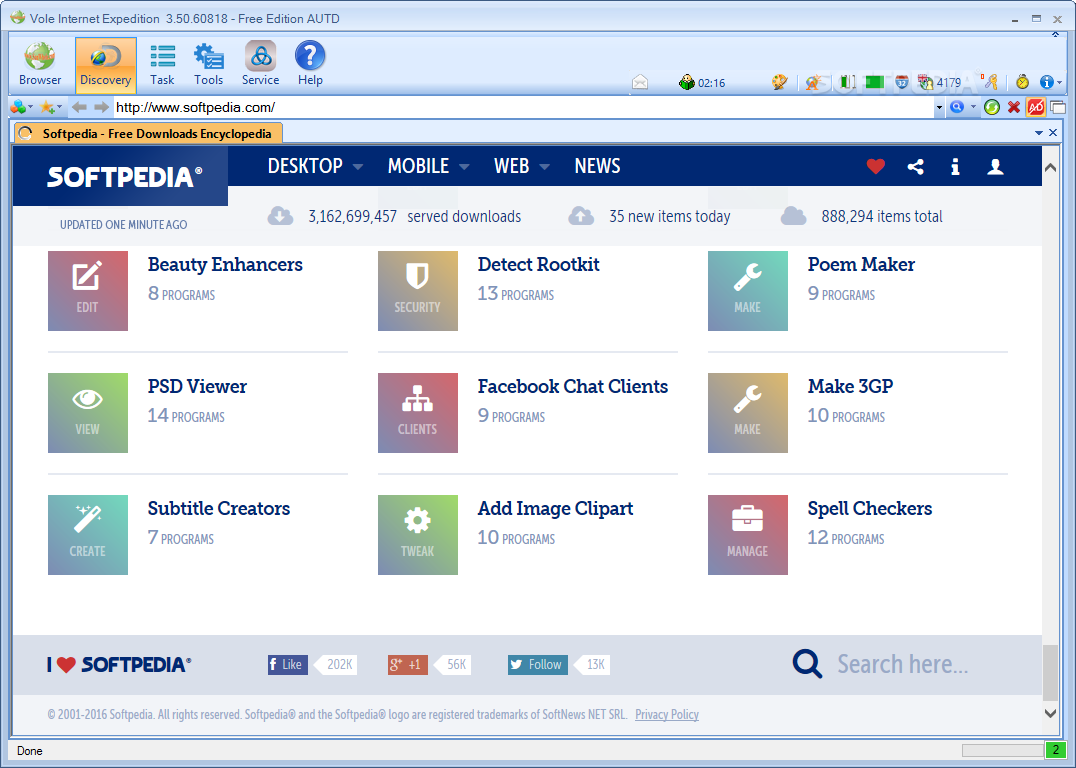Image resolution: width=1076 pixels, height=768 pixels.
Task: Open the Subtitle Creators category
Action: [219, 509]
